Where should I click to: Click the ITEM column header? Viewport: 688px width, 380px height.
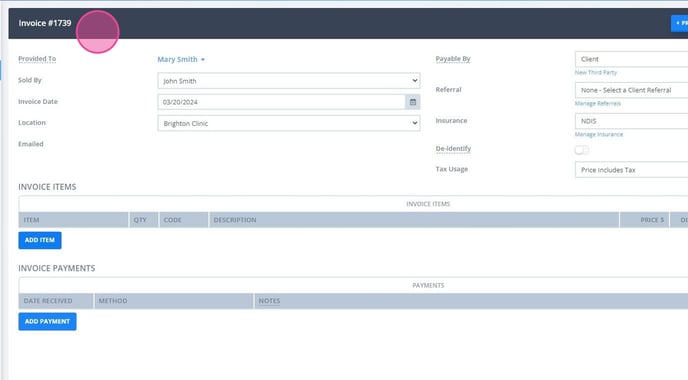73,220
